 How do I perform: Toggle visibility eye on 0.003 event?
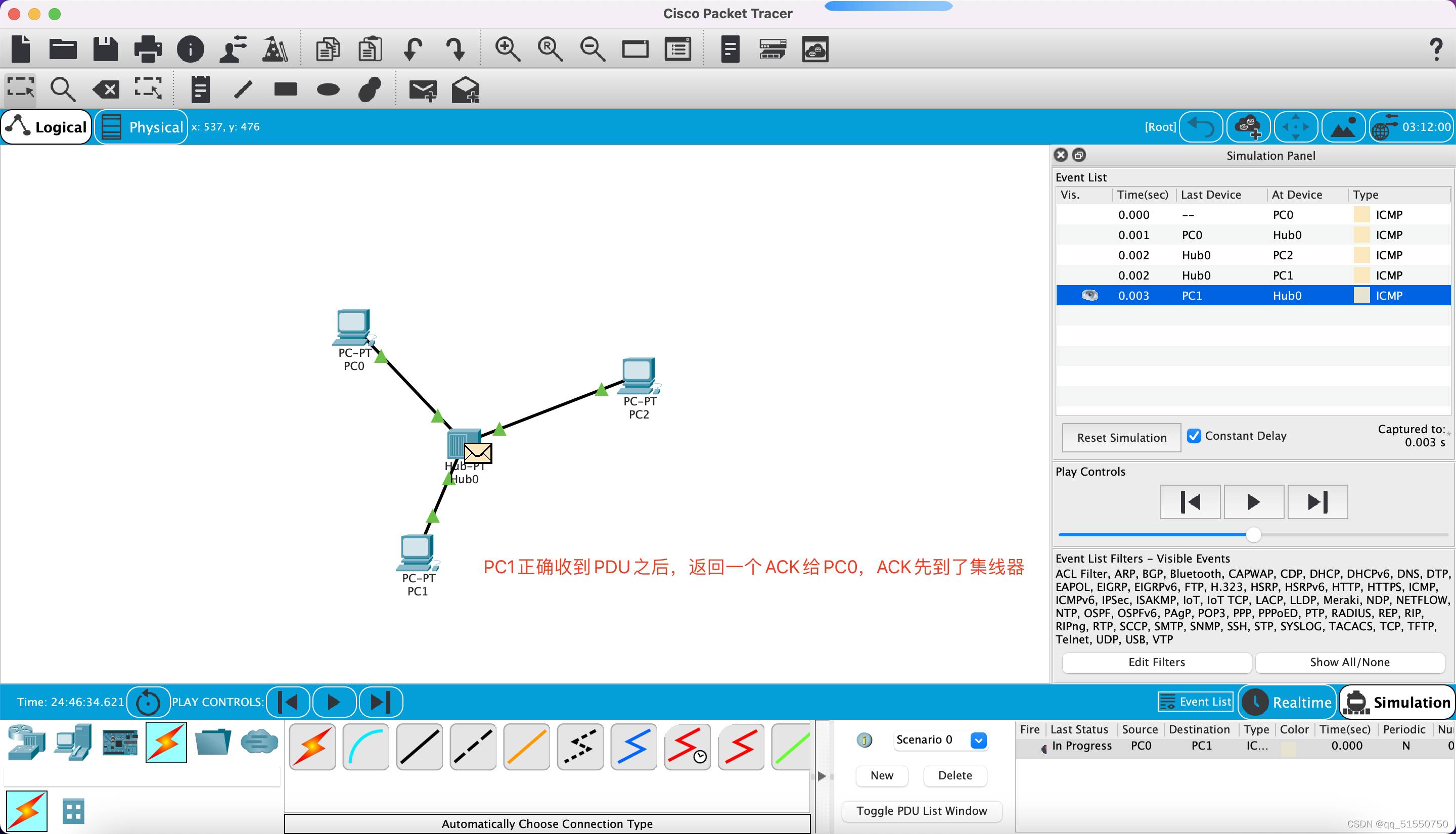tap(1089, 296)
